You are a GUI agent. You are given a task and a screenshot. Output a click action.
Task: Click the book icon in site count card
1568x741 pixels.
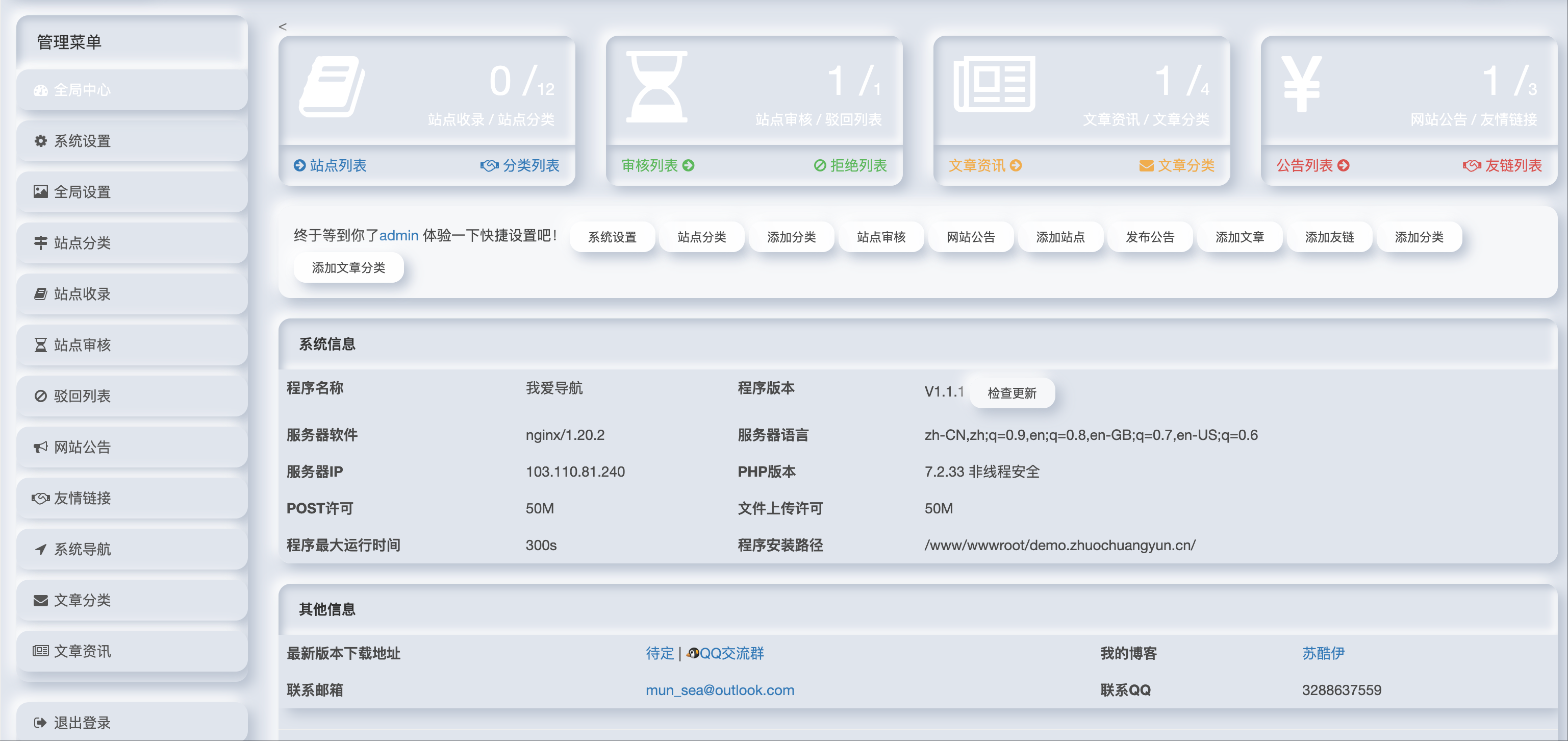coord(332,86)
